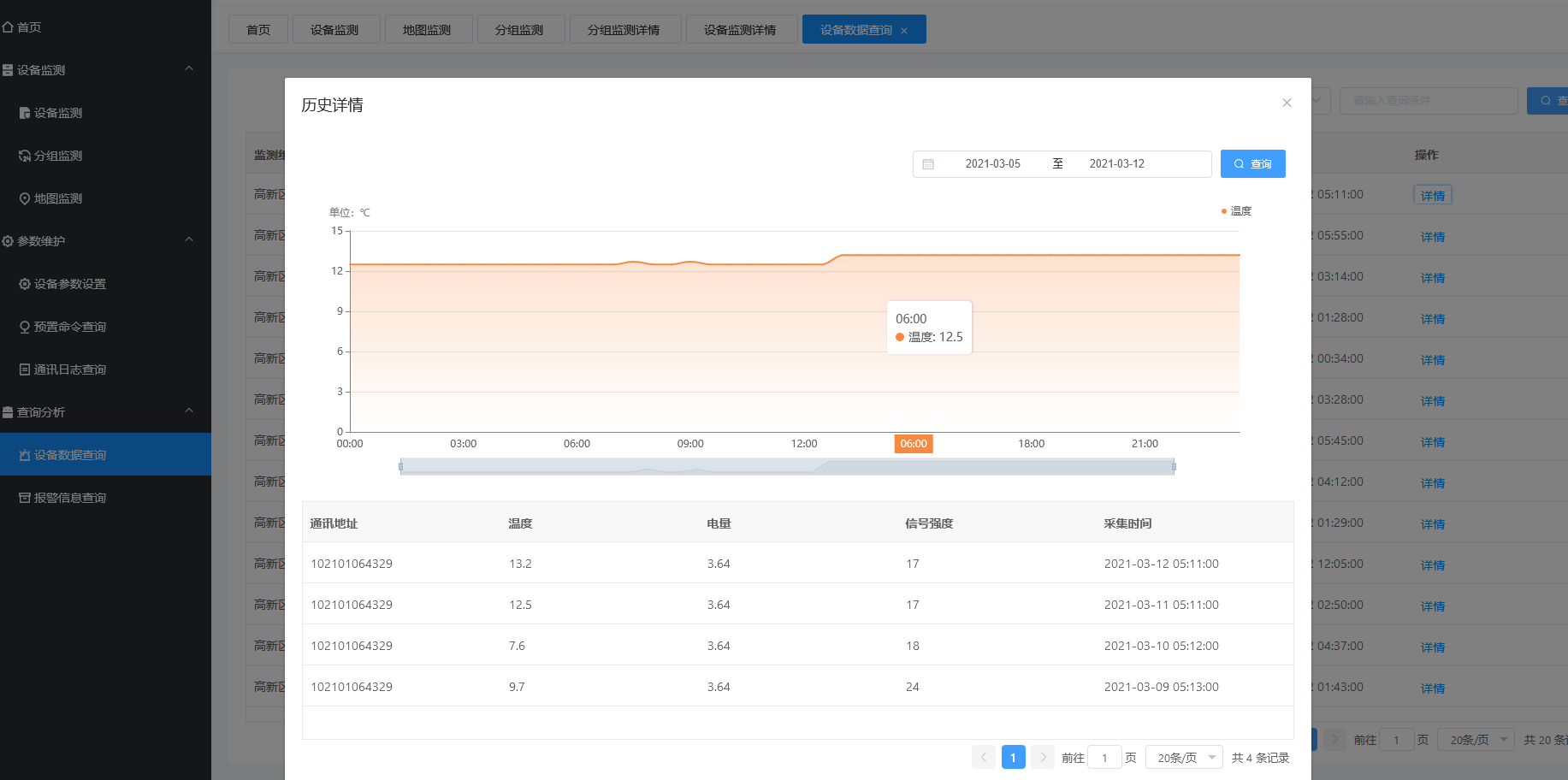The height and width of the screenshot is (780, 1568).
Task: Click the 分组监测 sidebar icon
Action: point(25,156)
